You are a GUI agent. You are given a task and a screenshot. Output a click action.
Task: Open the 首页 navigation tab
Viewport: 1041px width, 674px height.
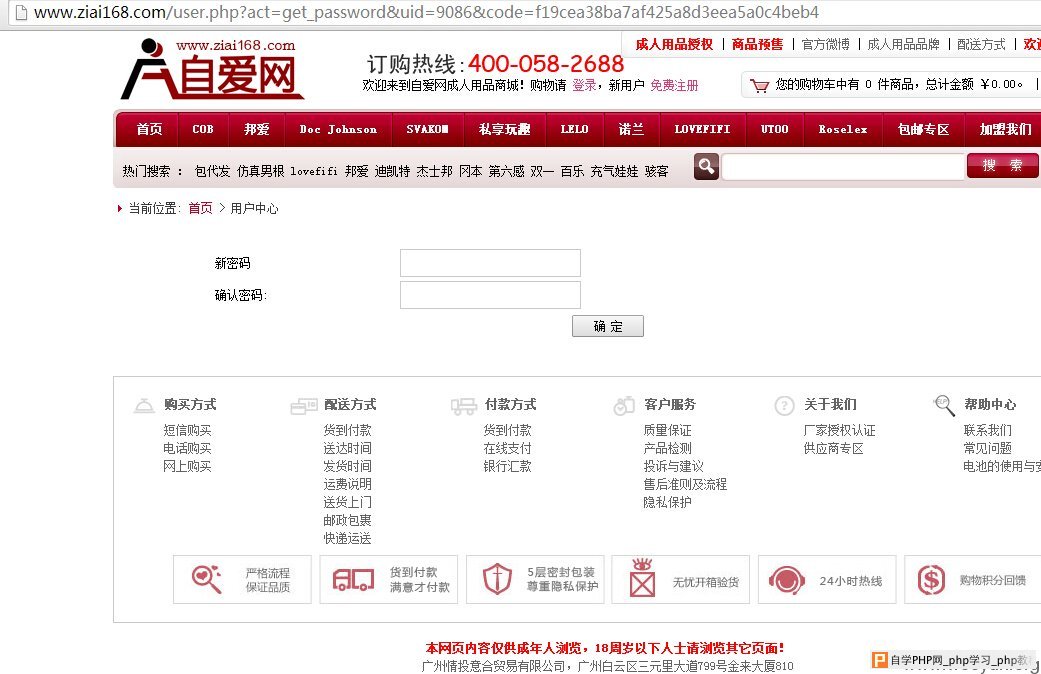pyautogui.click(x=149, y=129)
